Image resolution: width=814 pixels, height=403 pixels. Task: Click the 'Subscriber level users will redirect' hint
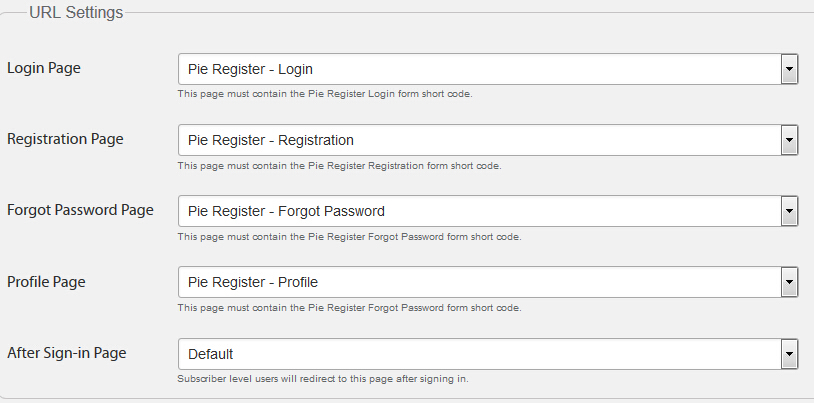(322, 379)
